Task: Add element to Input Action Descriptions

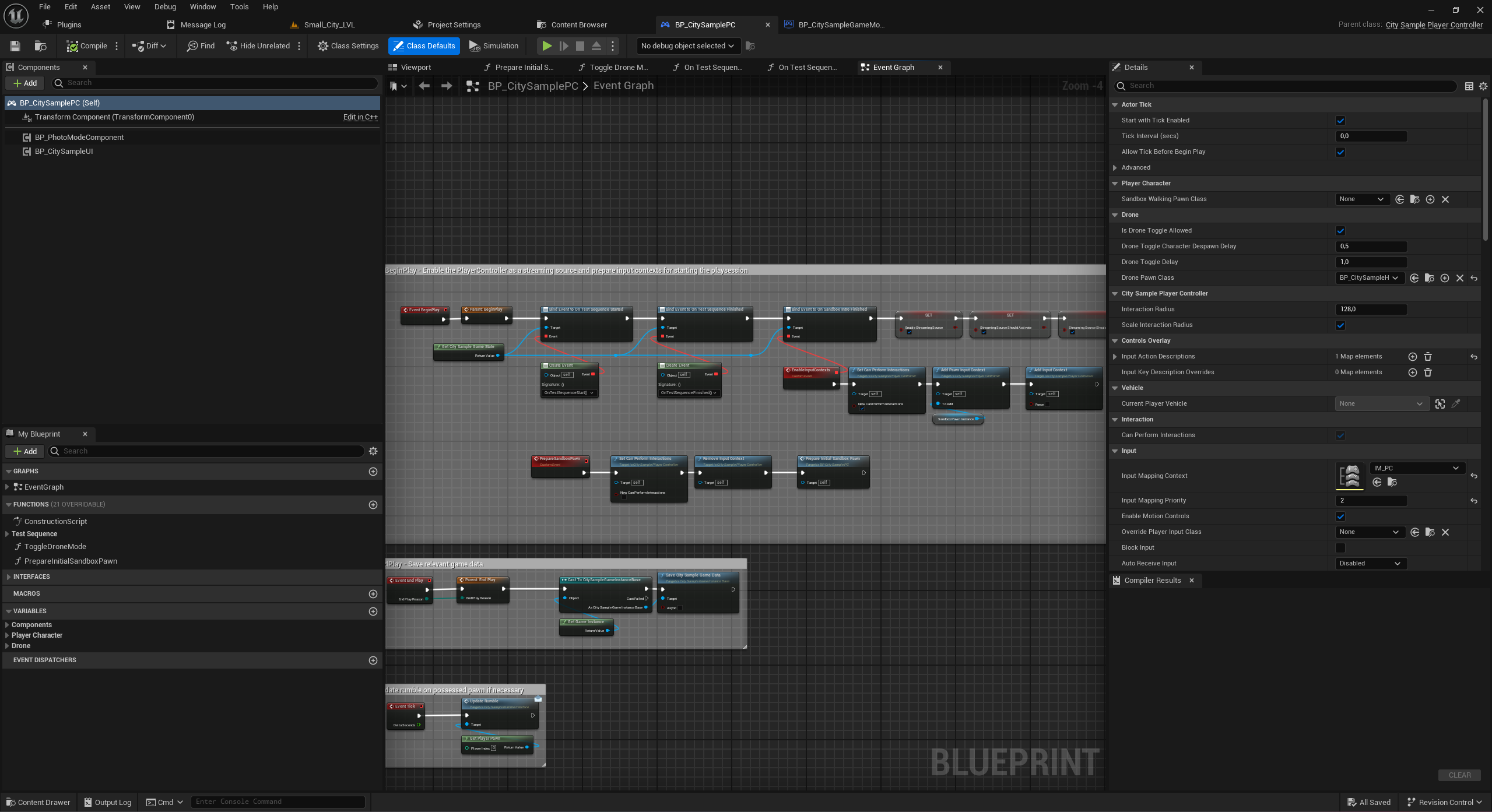Action: [x=1413, y=357]
